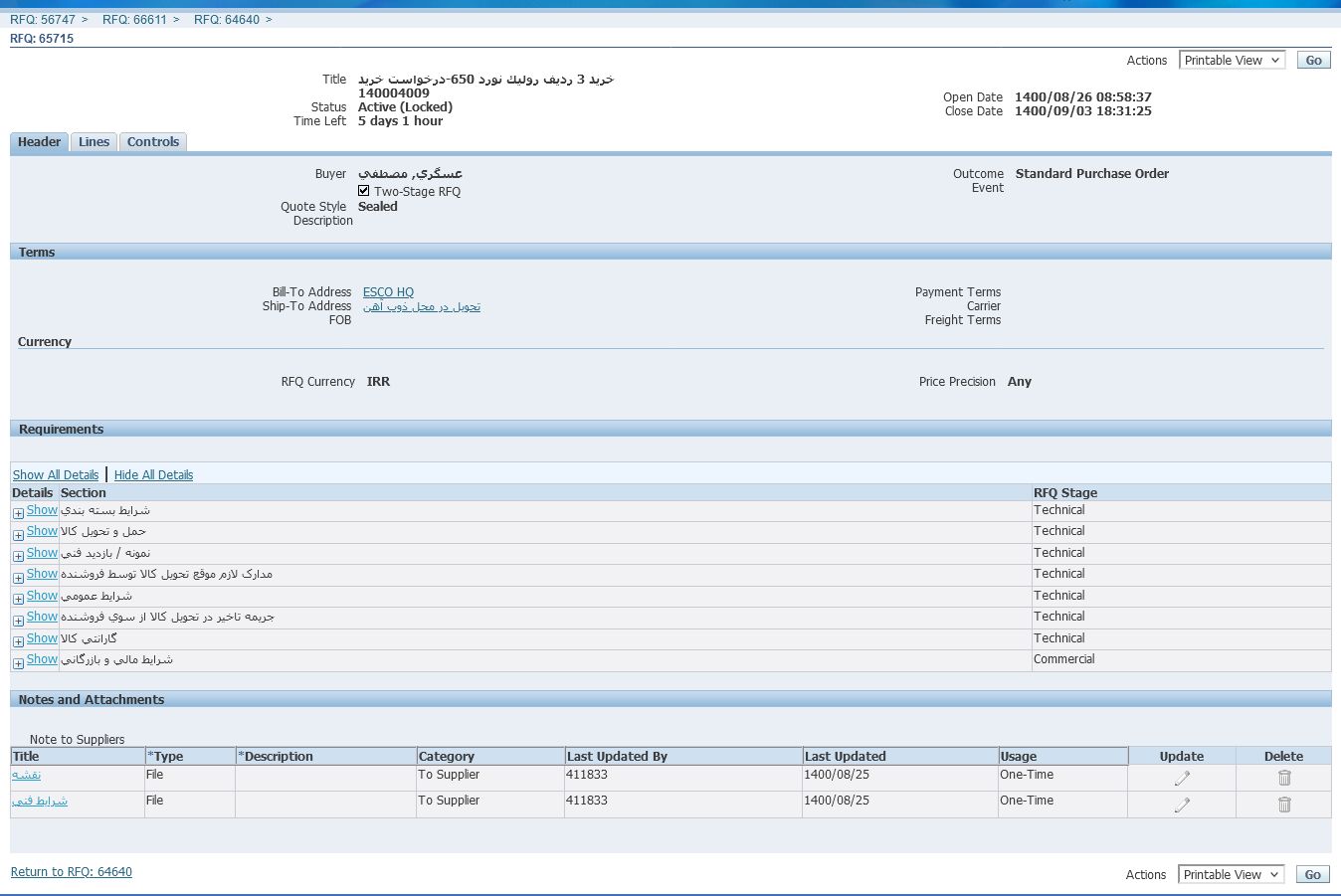Click the update pencil icon for نقشه attachment
The width and height of the screenshot is (1341, 896).
tap(1182, 778)
